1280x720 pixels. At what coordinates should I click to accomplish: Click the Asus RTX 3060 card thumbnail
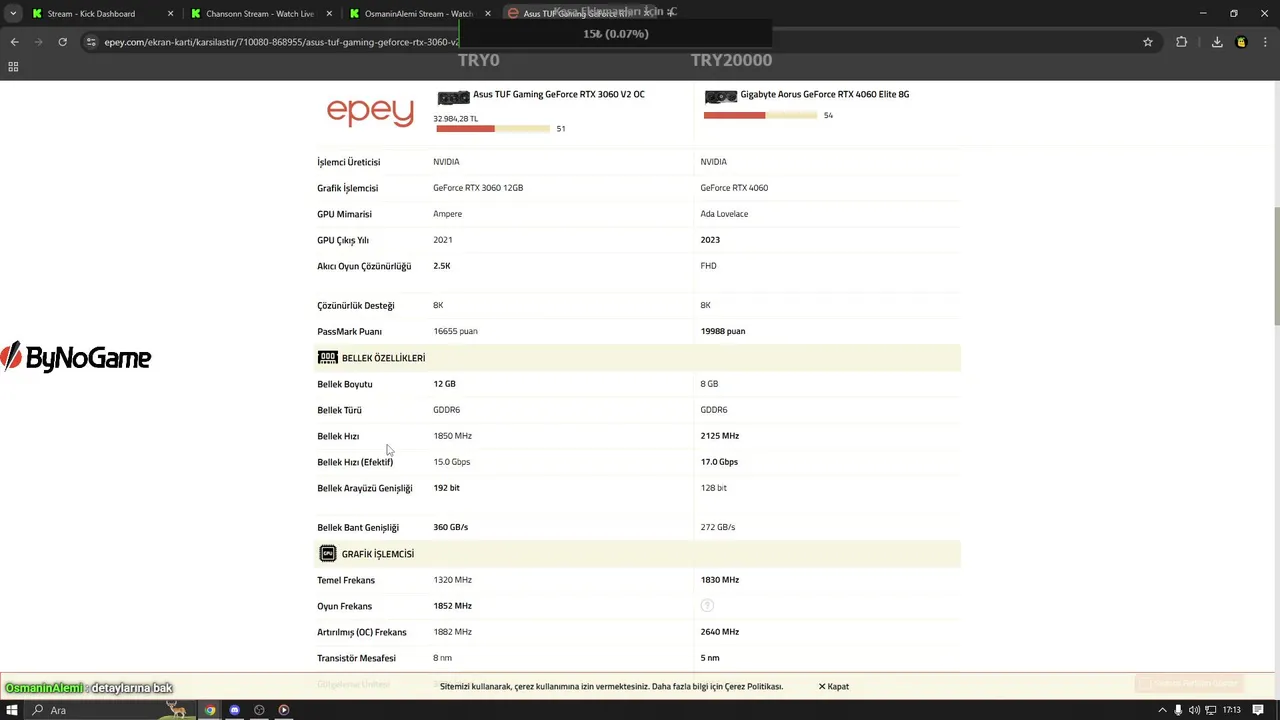point(453,97)
